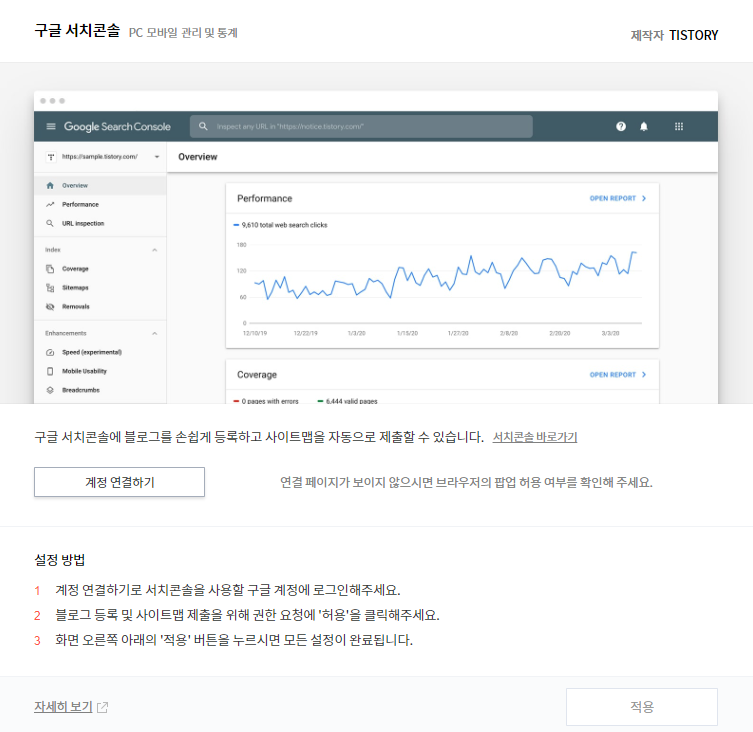Select Mobile Usability in the sidebar
The image size is (753, 732).
point(100,371)
